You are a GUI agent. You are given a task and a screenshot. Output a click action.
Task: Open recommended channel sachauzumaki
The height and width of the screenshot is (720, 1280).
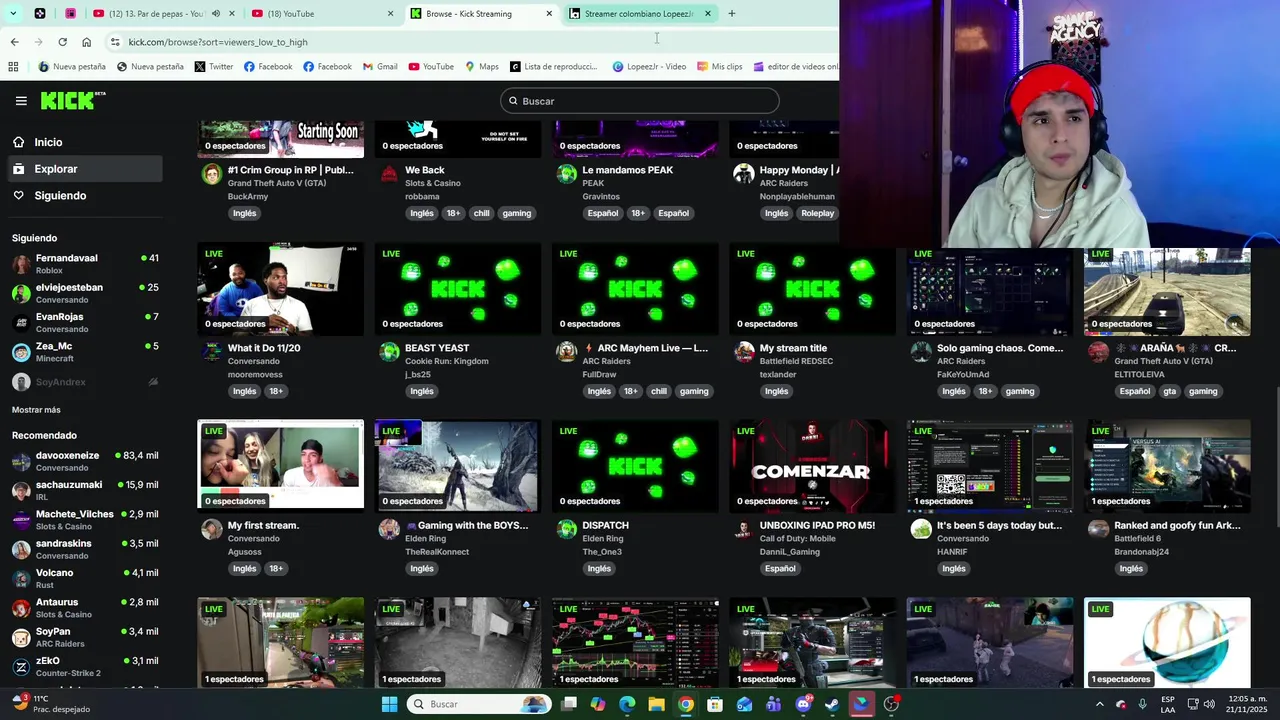click(x=85, y=490)
